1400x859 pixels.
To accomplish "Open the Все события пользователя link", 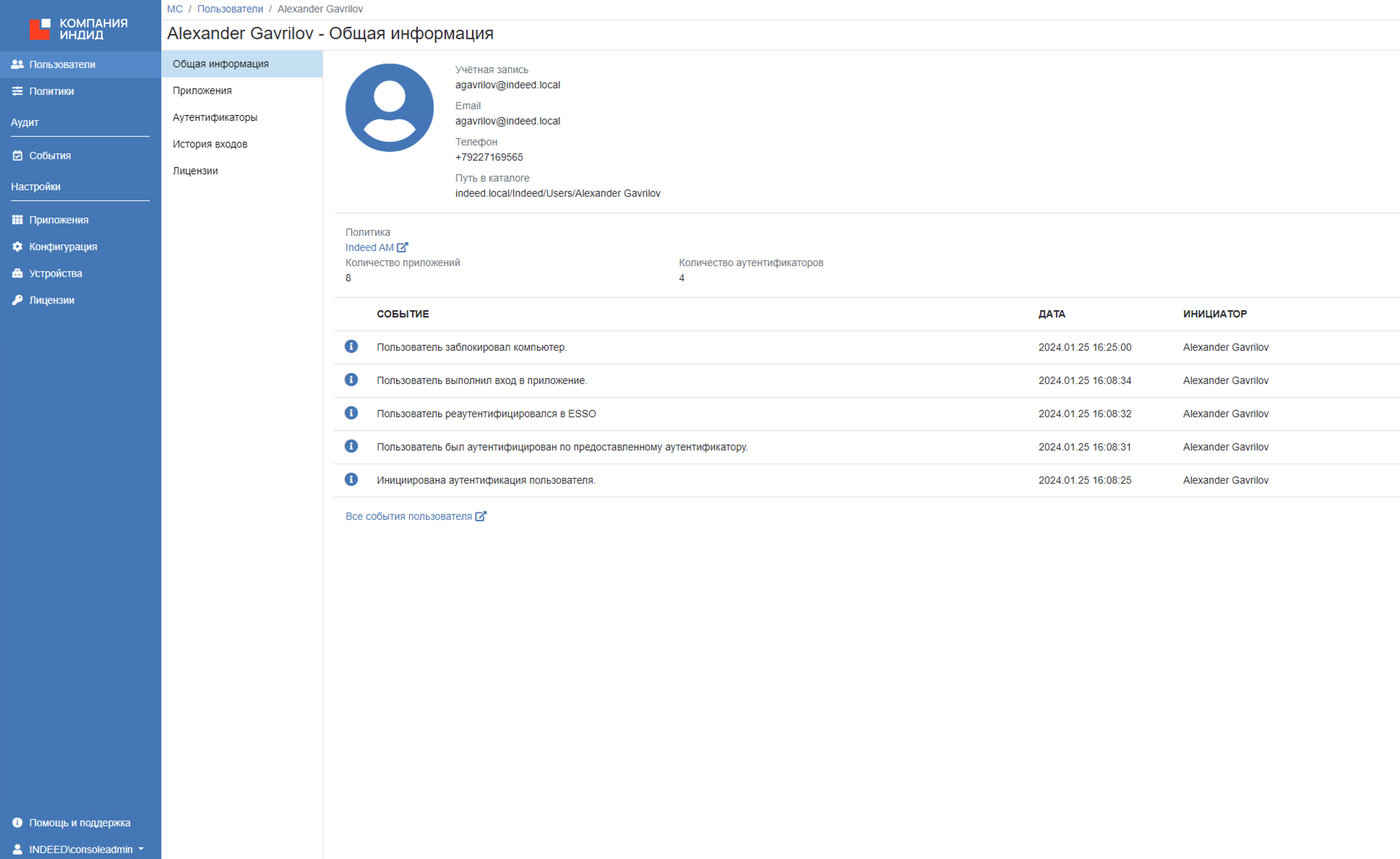I will click(408, 516).
